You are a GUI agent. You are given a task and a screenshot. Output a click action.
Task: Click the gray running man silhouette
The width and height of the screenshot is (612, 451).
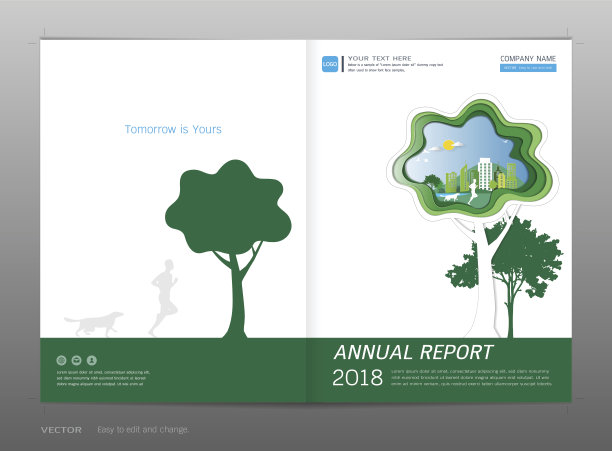(162, 297)
